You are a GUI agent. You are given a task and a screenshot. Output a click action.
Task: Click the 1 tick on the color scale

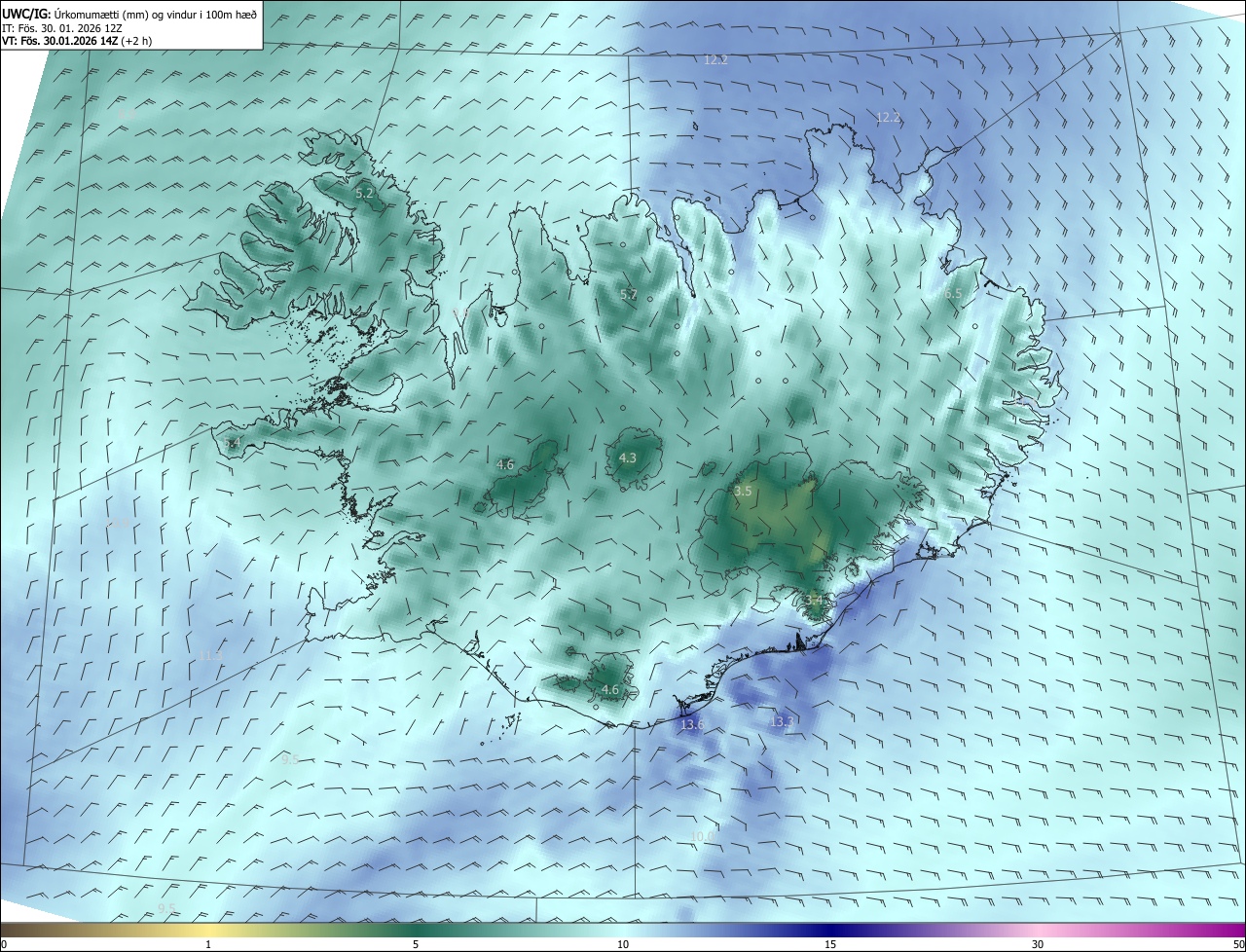point(208,944)
